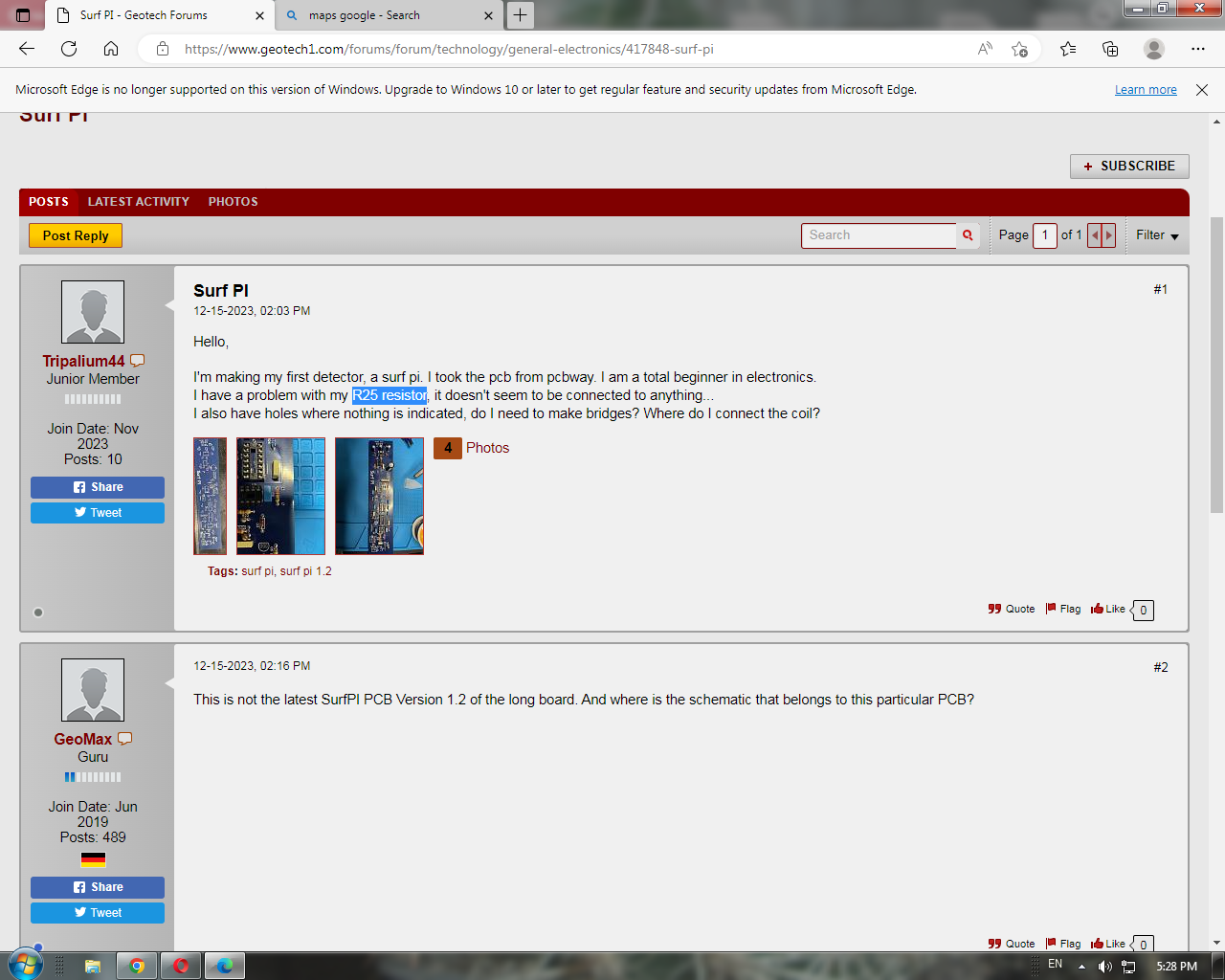The image size is (1225, 980).
Task: Share Tripalium44's post on Facebook
Action: 98,487
